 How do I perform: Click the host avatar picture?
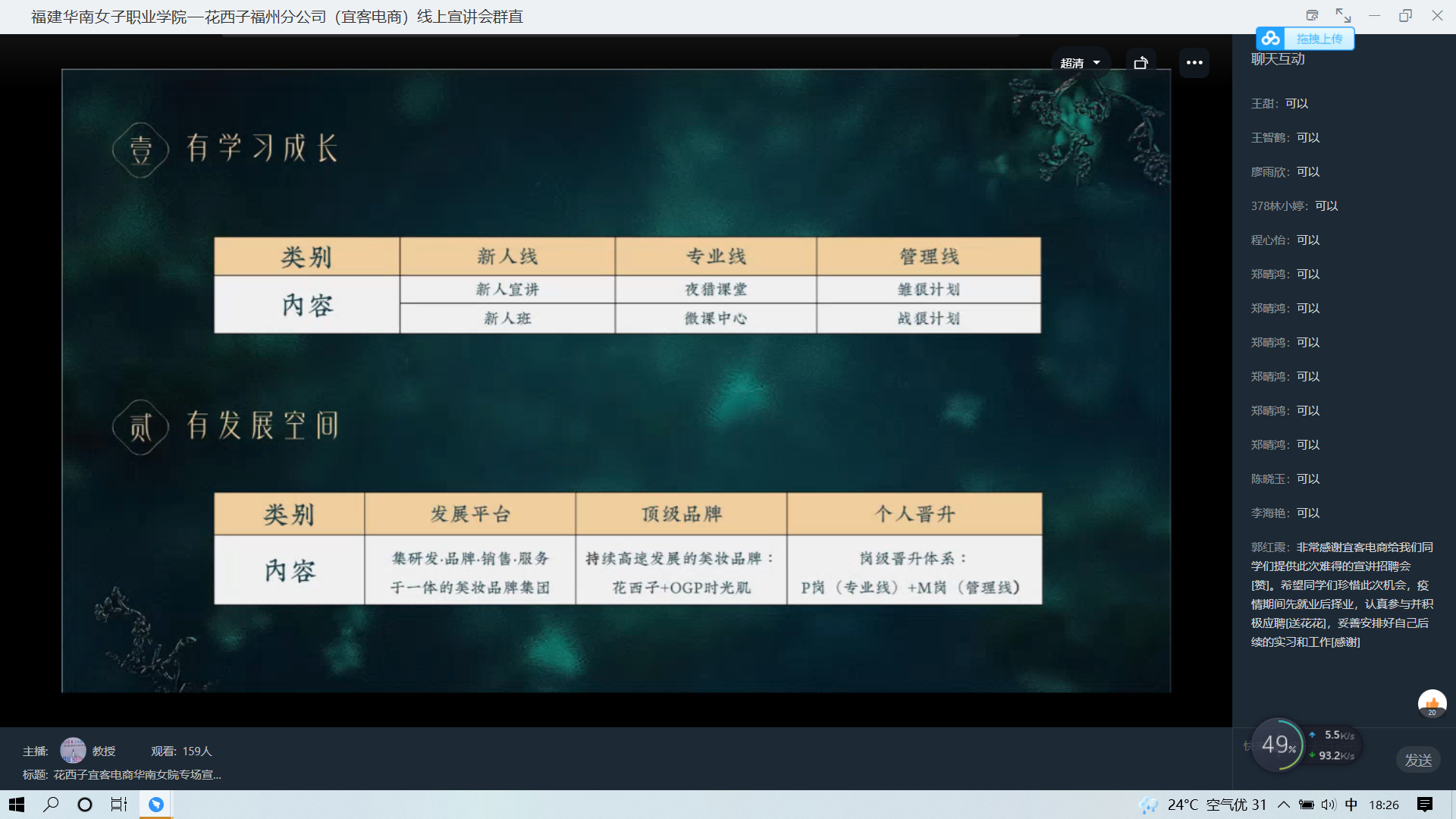[73, 750]
